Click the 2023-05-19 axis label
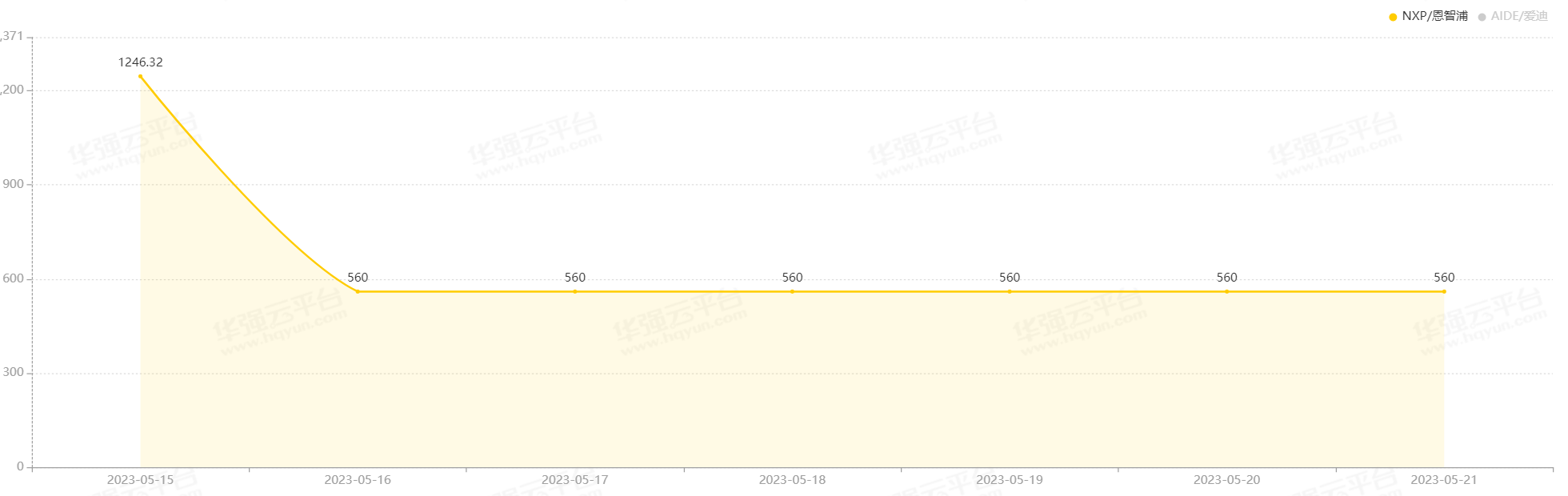1568x496 pixels. pyautogui.click(x=1010, y=480)
